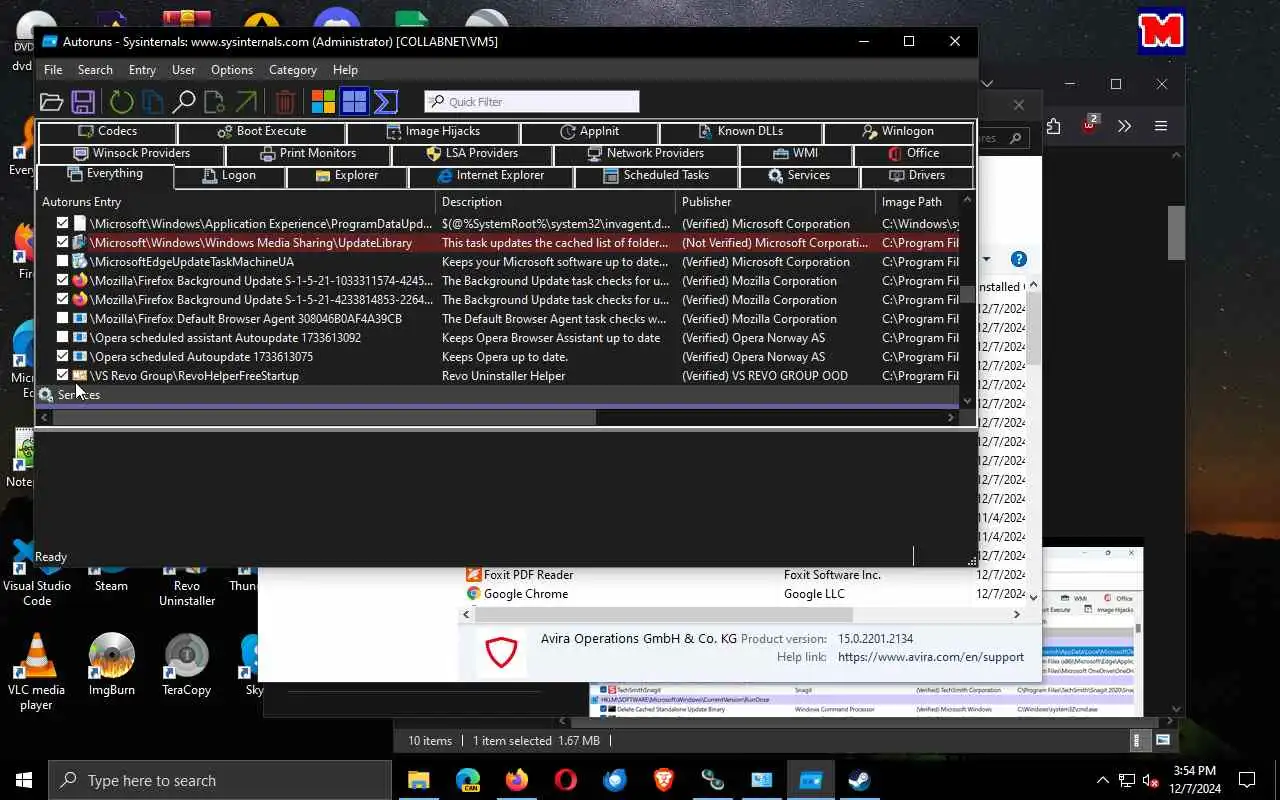
Task: Click the Autoruns horizontal scrollbar thumb
Action: click(324, 418)
